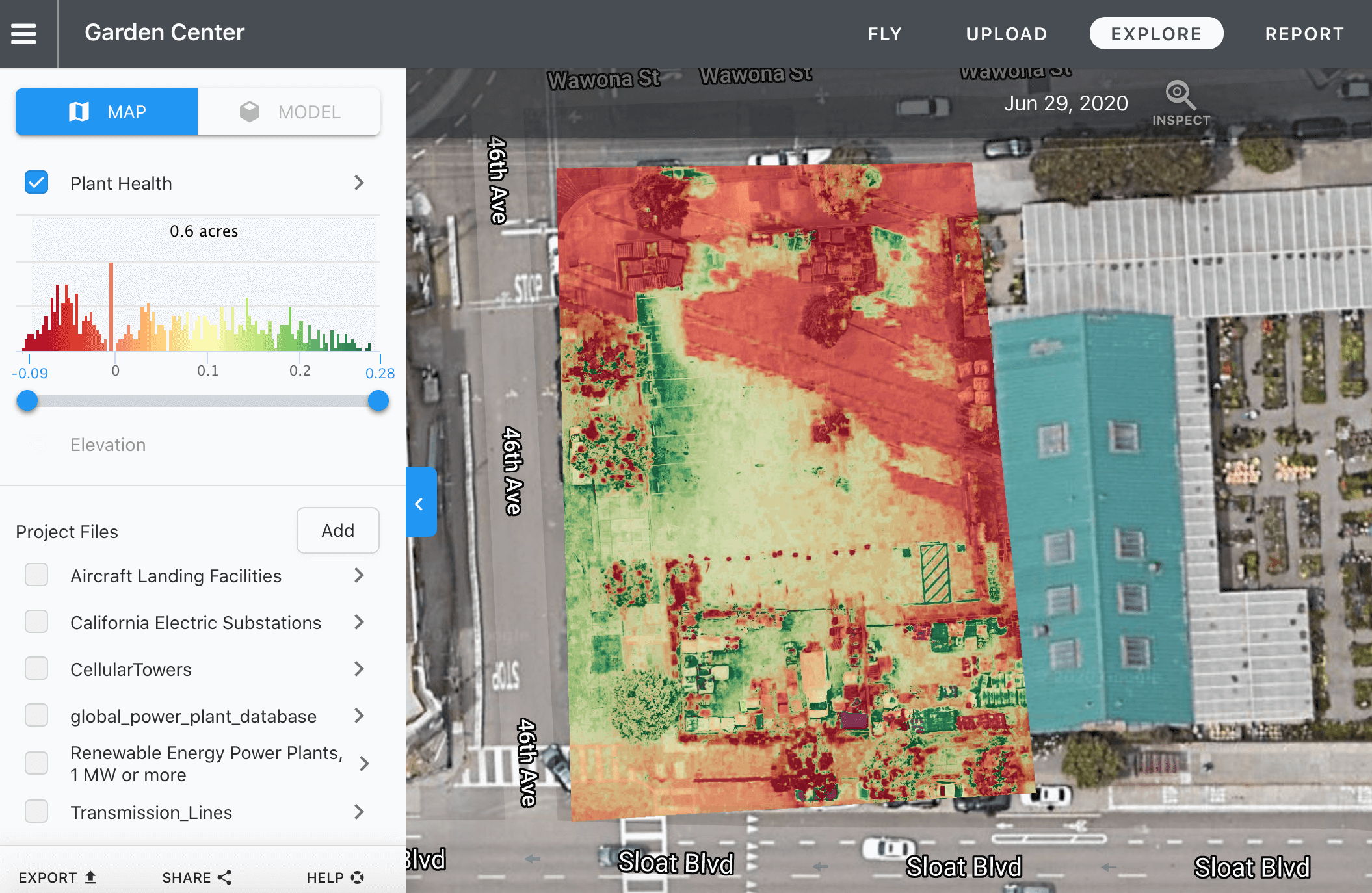Click the Add project files button
Image resolution: width=1372 pixels, height=893 pixels.
pyautogui.click(x=338, y=530)
